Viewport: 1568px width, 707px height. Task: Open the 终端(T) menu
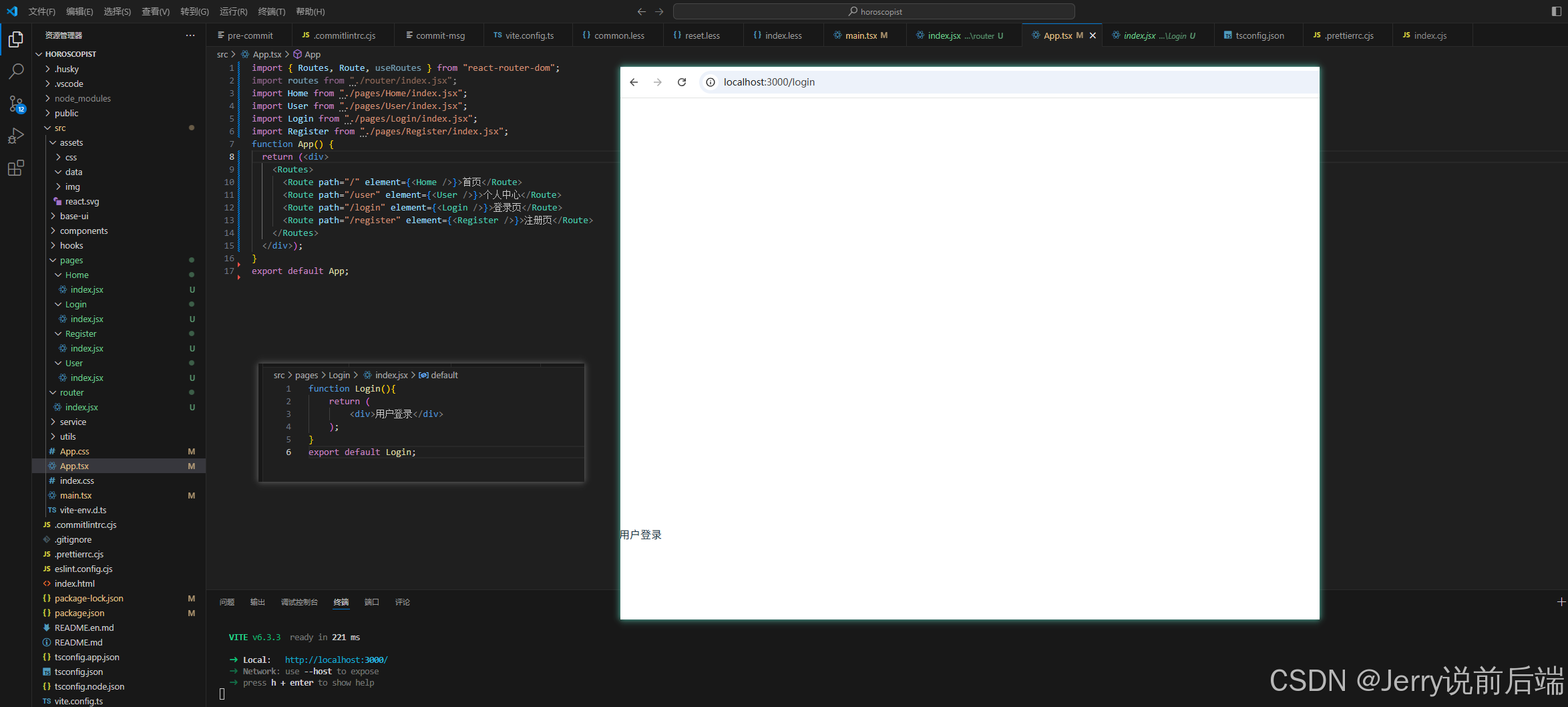point(271,11)
